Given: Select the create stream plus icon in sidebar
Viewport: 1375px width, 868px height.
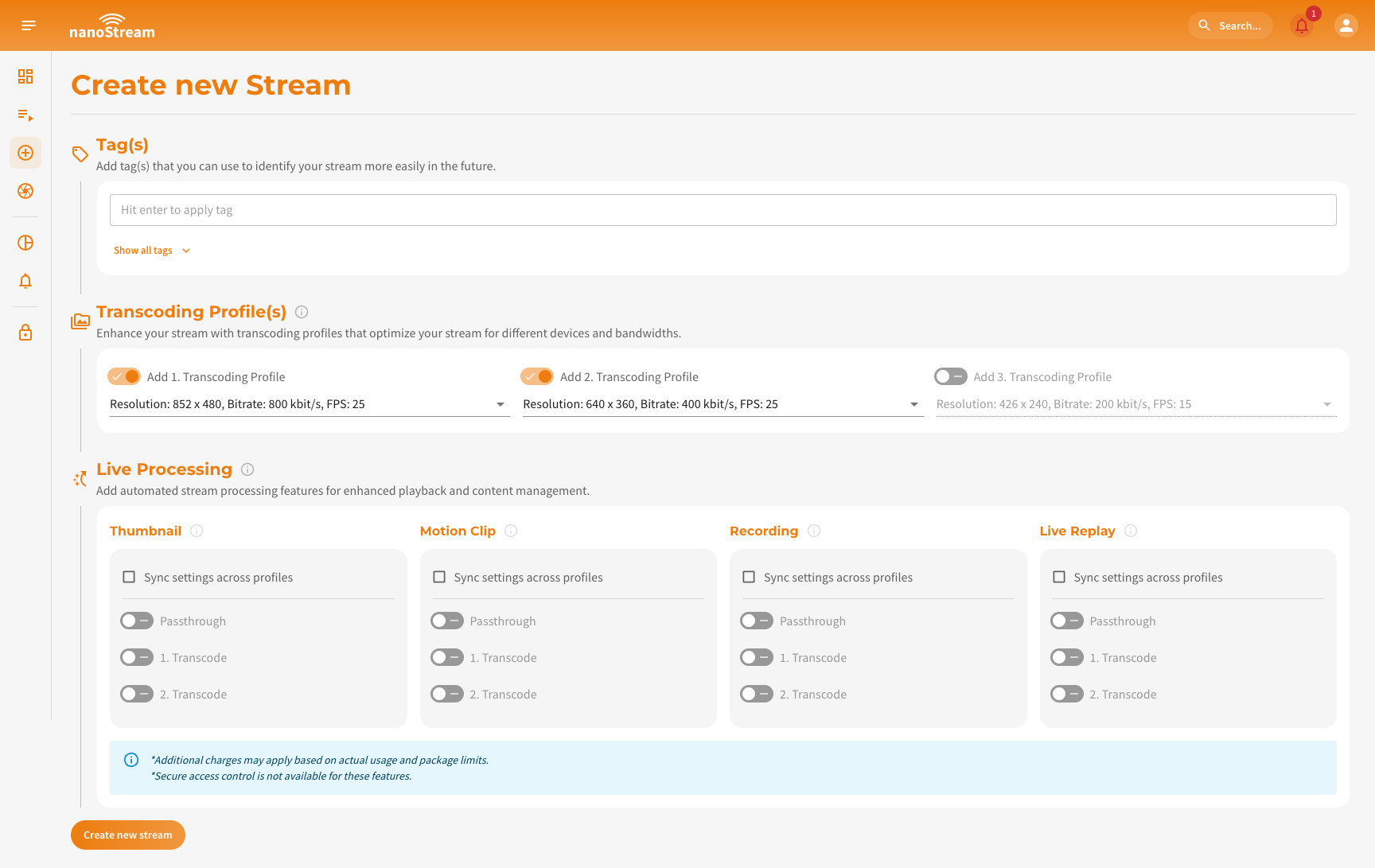Looking at the screenshot, I should (x=25, y=153).
